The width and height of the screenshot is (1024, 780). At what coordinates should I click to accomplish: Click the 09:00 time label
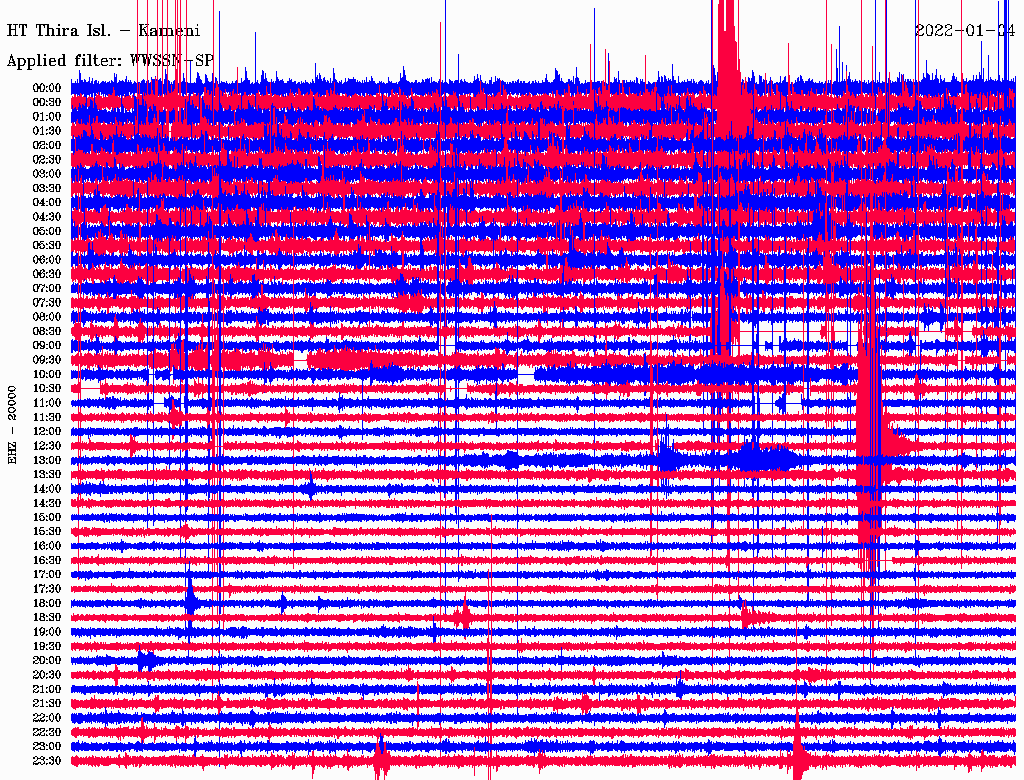coord(47,346)
